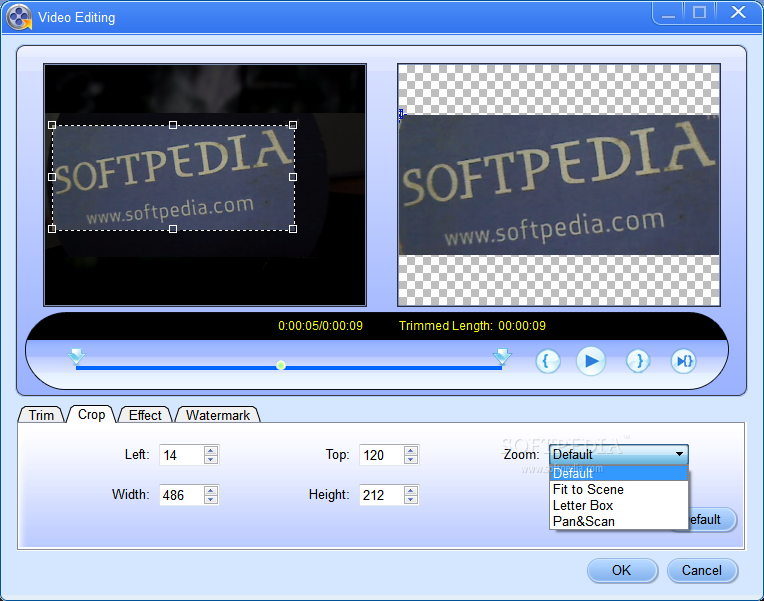Click the Width value input field

[181, 495]
